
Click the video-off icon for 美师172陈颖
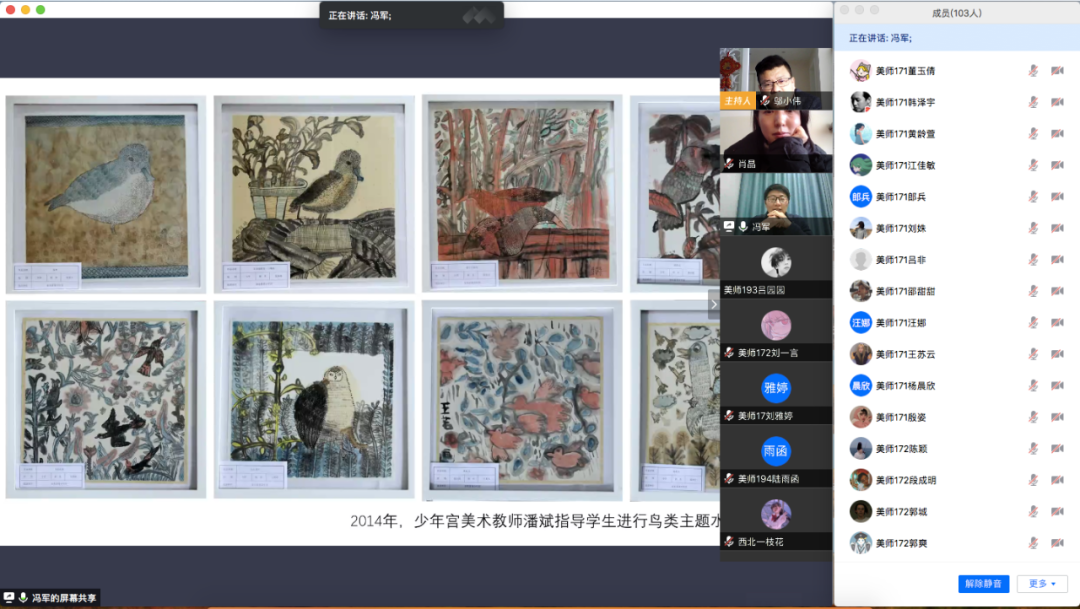coord(1057,449)
